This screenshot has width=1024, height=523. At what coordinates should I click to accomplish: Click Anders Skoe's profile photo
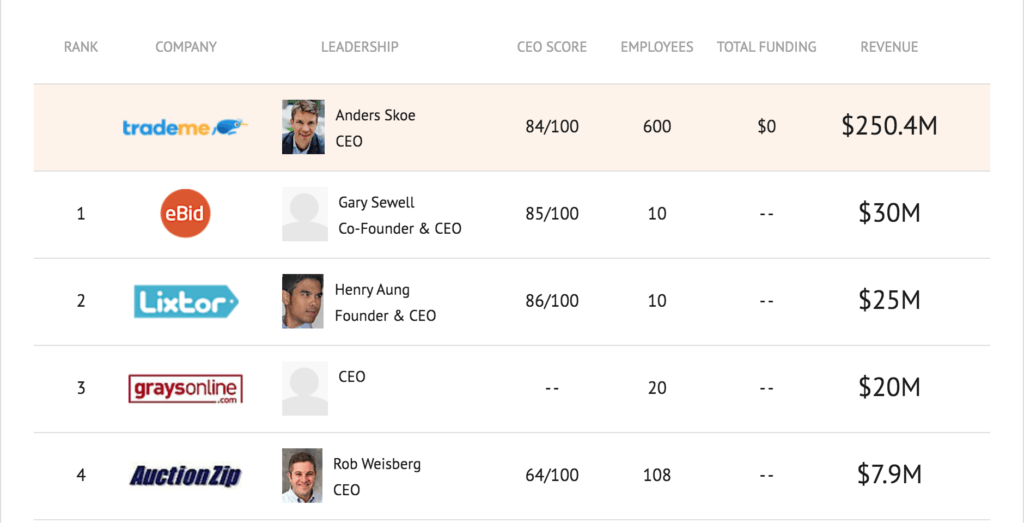click(x=303, y=127)
